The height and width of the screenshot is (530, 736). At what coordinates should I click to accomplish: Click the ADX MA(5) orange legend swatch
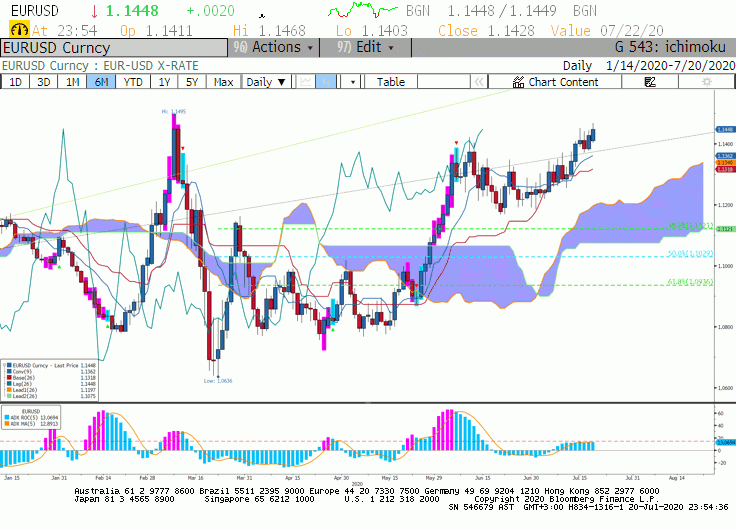[x=7, y=423]
